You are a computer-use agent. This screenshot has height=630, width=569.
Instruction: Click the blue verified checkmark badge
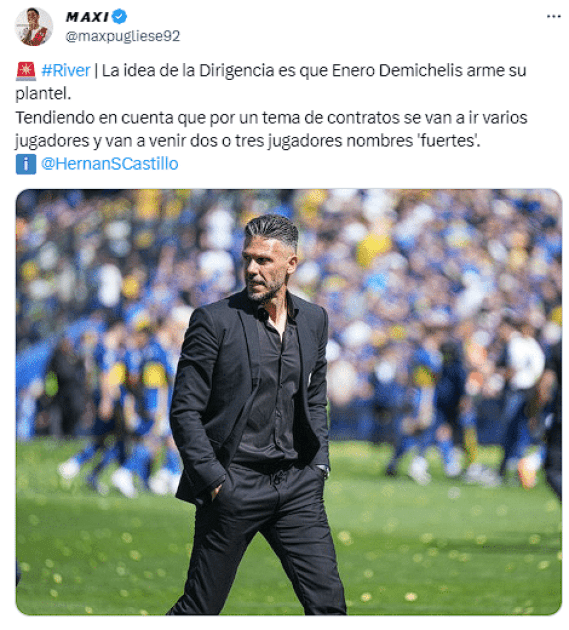click(119, 16)
